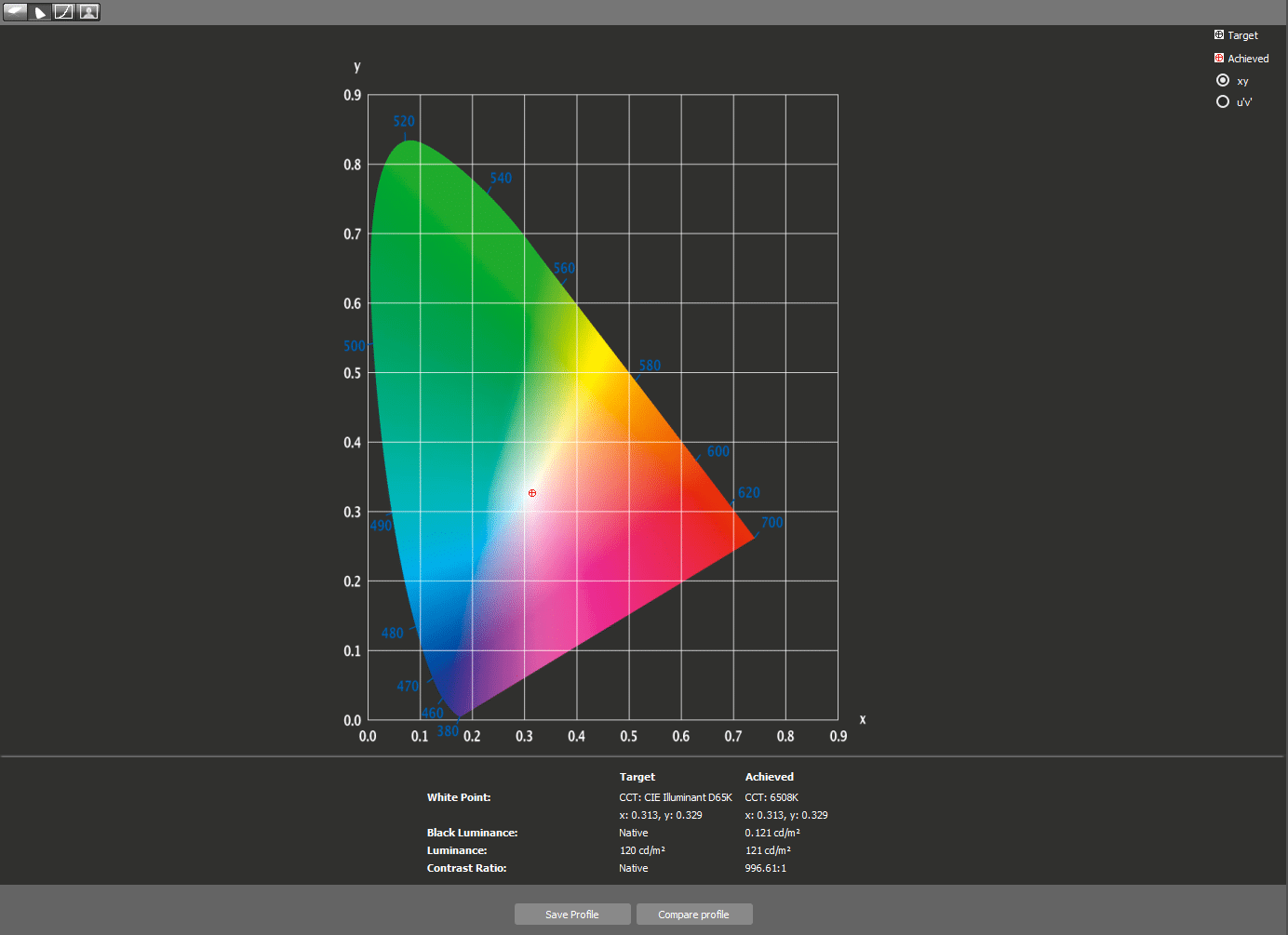Click the red Achieved crosshair legend icon

point(1219,58)
